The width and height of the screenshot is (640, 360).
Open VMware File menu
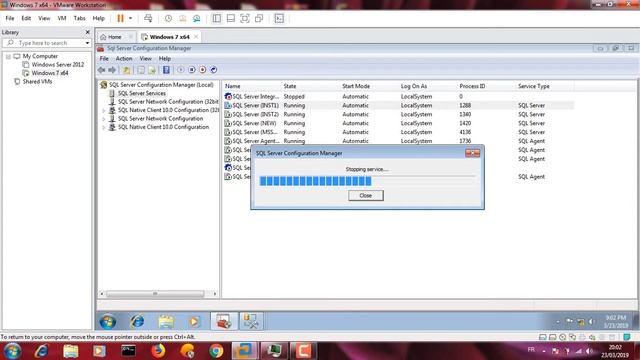tap(10, 18)
